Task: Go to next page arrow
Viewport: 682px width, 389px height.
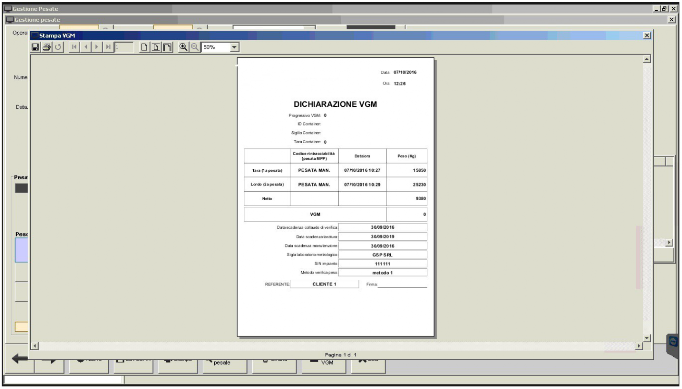Action: [x=97, y=47]
